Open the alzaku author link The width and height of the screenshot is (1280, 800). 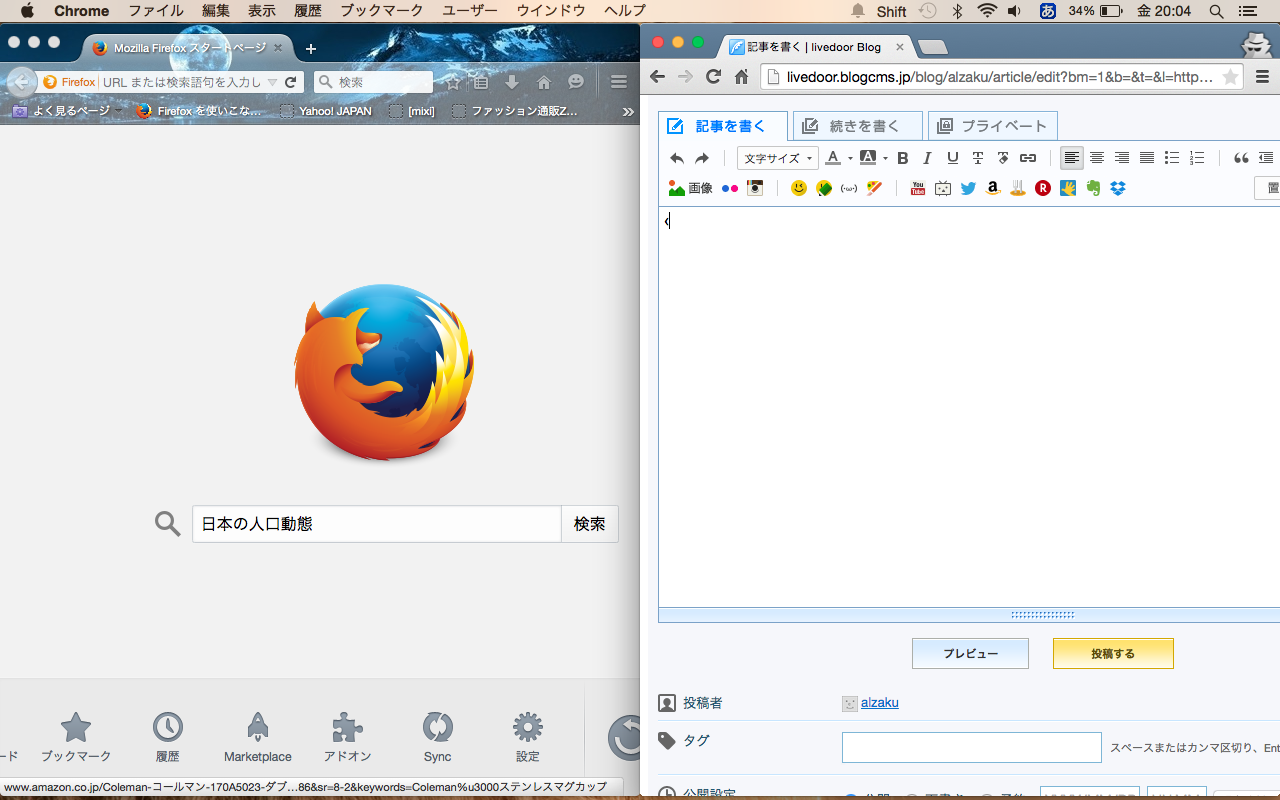(x=880, y=702)
